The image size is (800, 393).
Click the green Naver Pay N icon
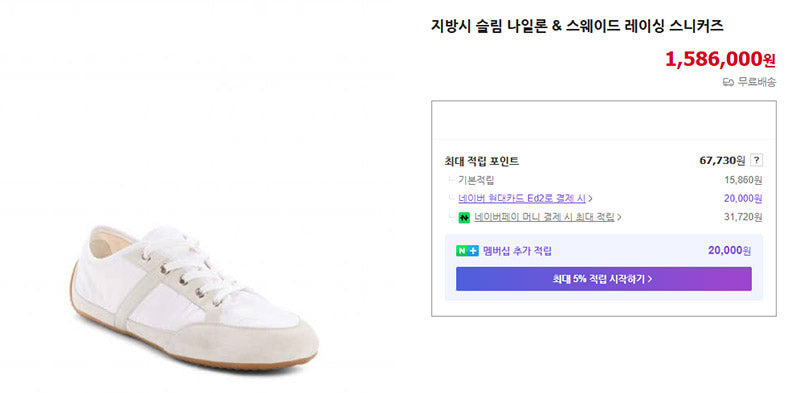(464, 217)
